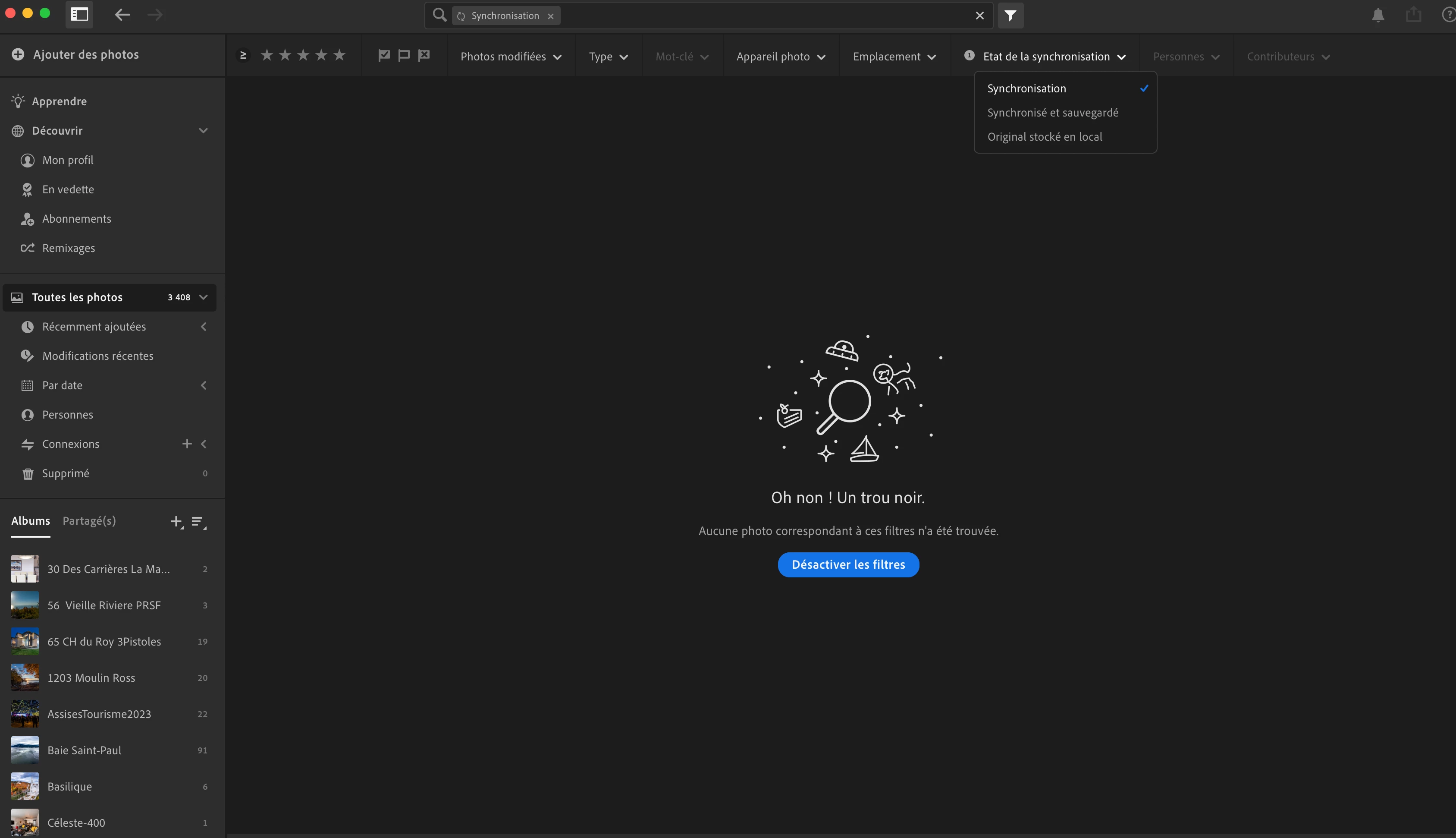Viewport: 1456px width, 838px height.
Task: Select Synchronisé et sauvegardé option
Action: [1052, 113]
